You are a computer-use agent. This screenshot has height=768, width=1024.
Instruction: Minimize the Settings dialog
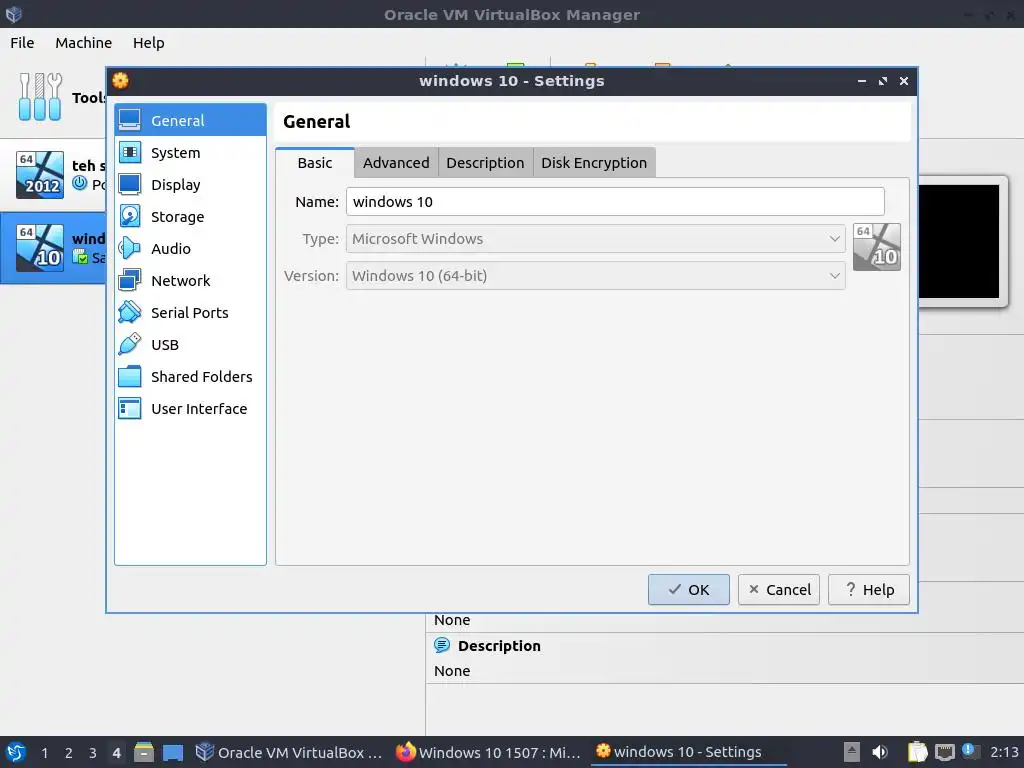[x=861, y=81]
